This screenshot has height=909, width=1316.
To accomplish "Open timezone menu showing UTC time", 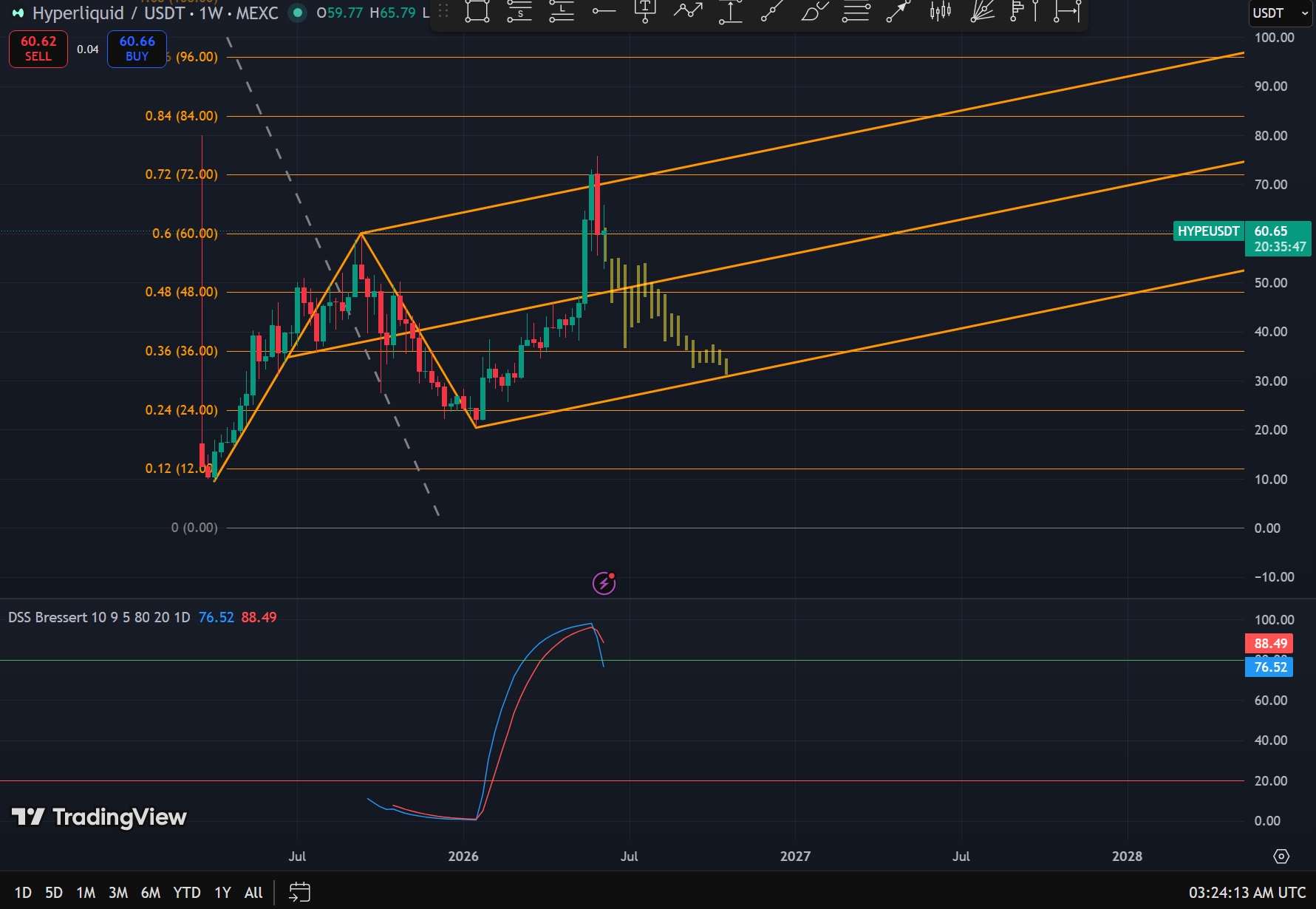I will (x=1247, y=893).
